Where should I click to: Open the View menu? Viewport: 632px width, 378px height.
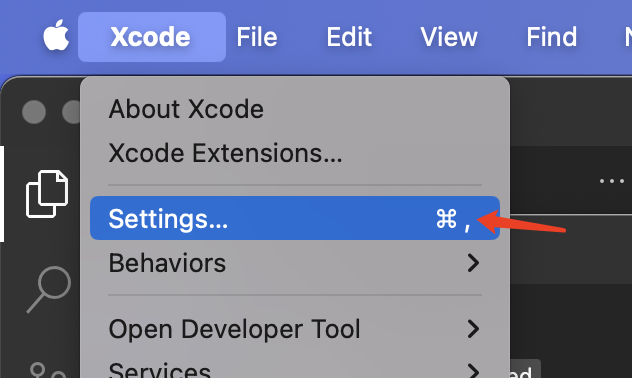(449, 37)
